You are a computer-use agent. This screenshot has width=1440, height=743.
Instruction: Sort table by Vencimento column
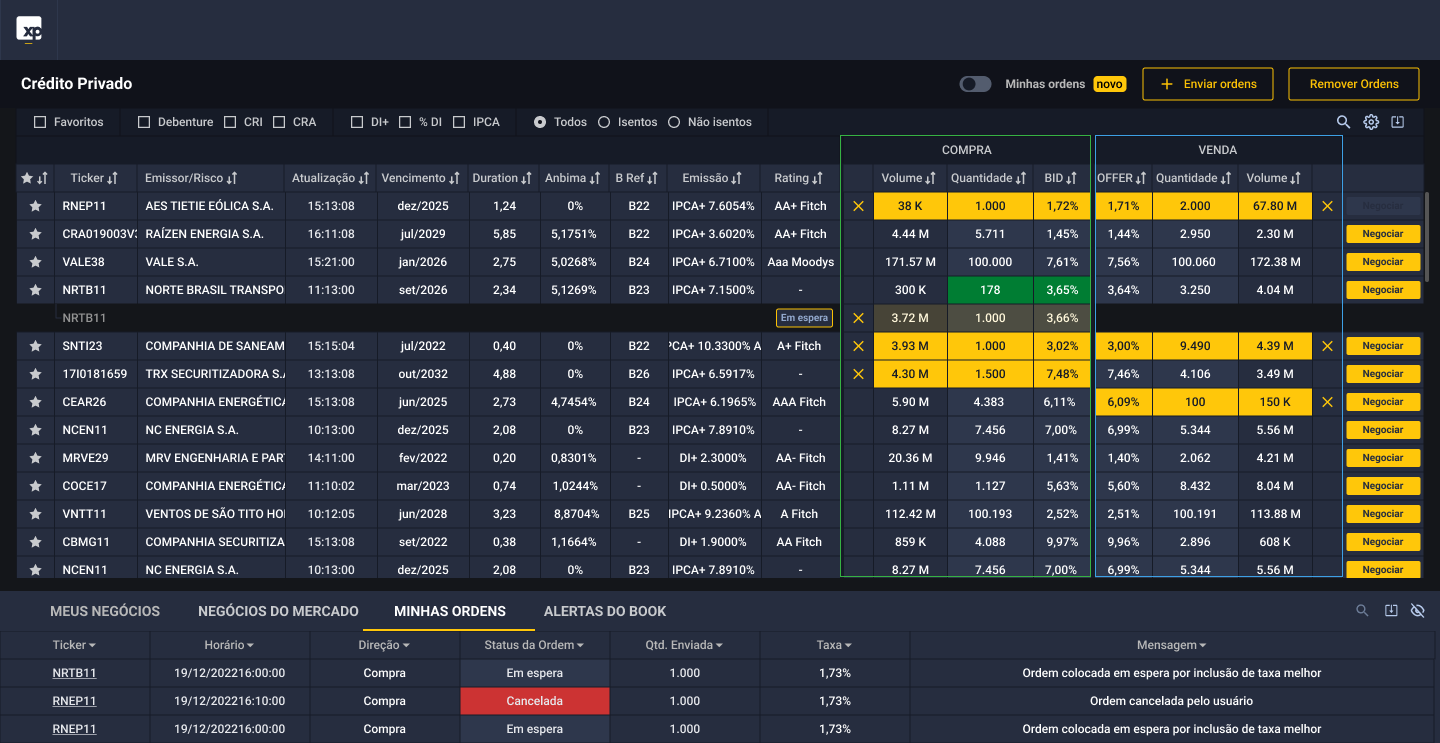tap(419, 178)
